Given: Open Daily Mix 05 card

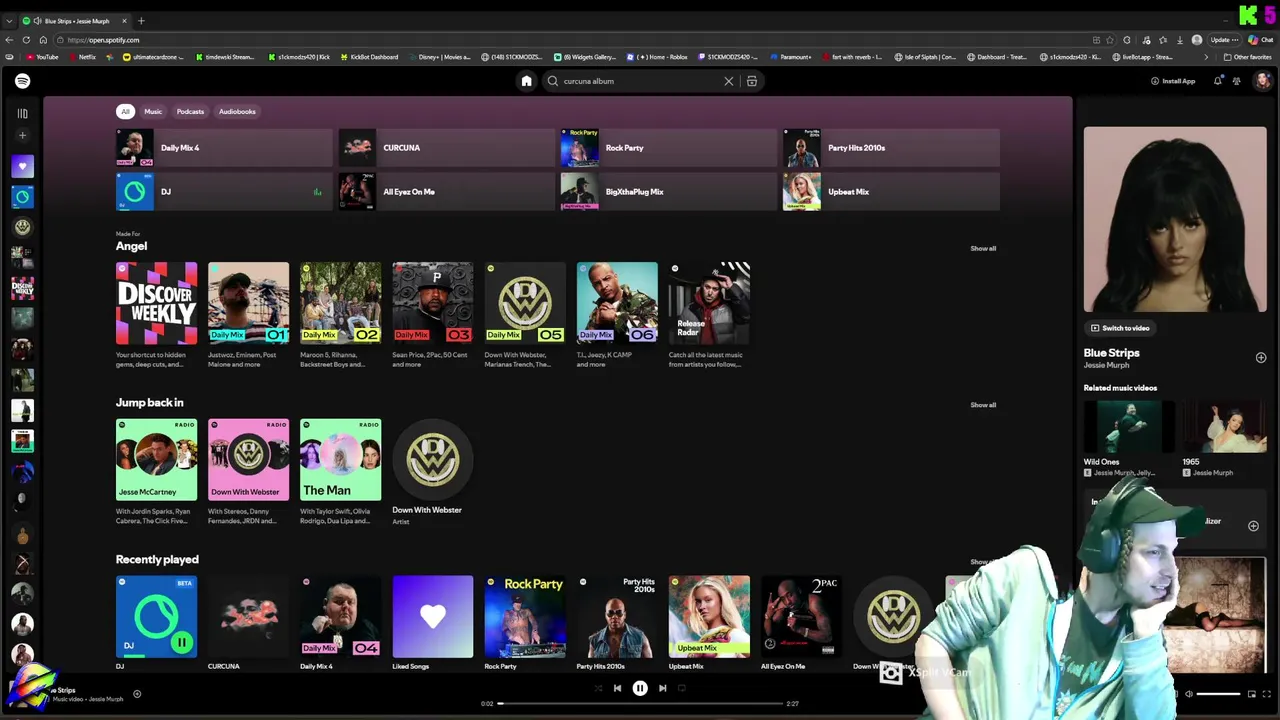Looking at the screenshot, I should point(524,316).
